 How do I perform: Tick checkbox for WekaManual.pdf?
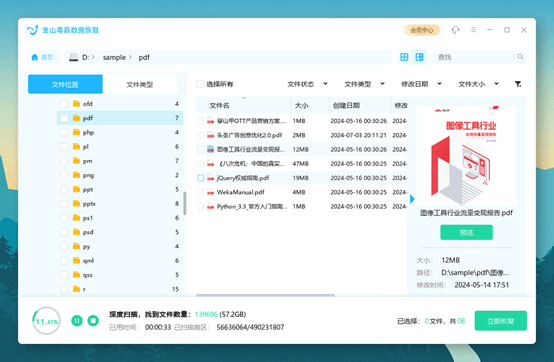click(200, 192)
